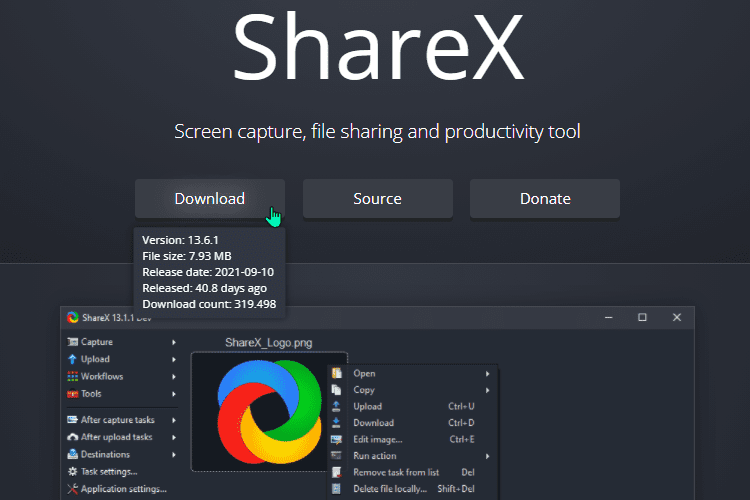Close the ShareX application window
Image resolution: width=750 pixels, height=500 pixels.
click(x=677, y=317)
